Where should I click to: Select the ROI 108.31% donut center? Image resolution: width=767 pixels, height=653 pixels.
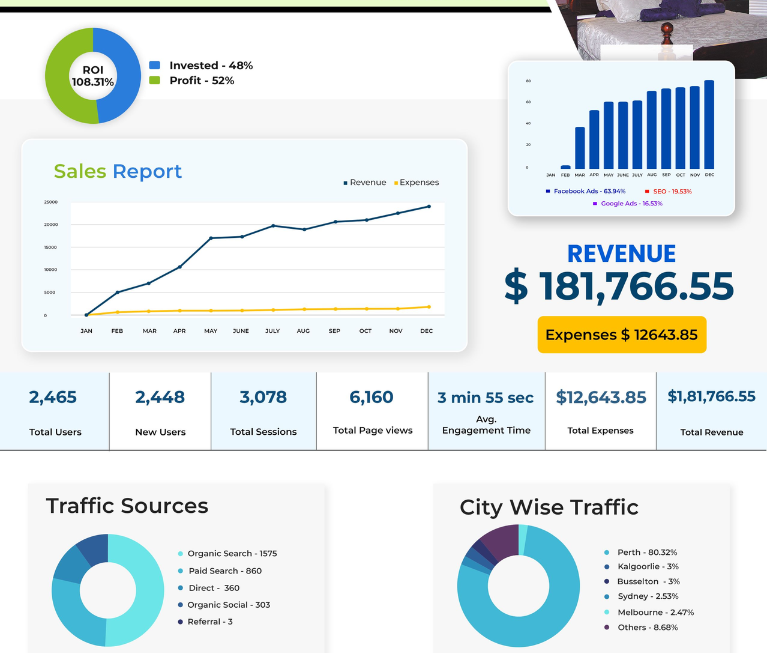tap(93, 76)
